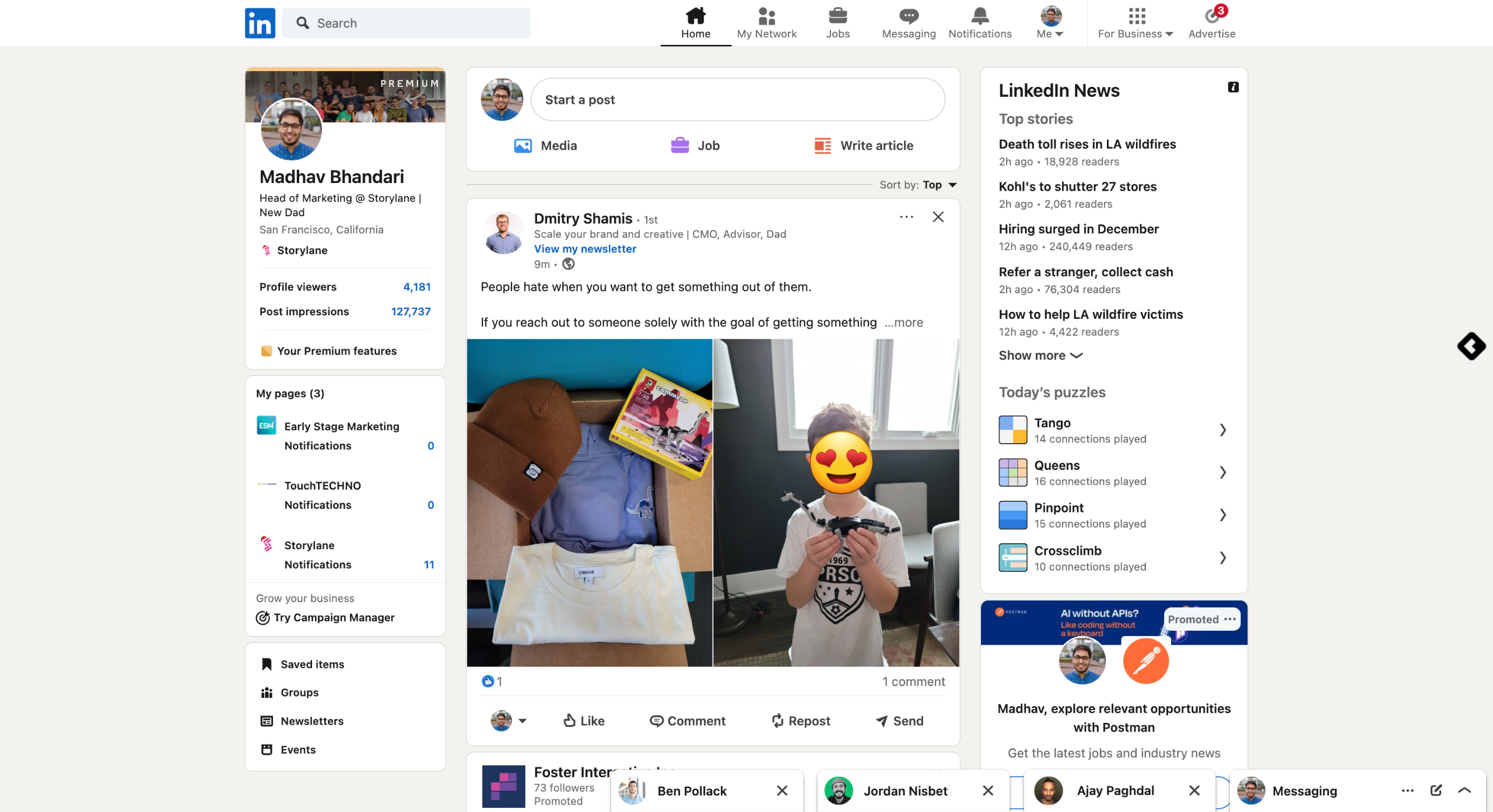Go to the Home tab

coord(695,23)
